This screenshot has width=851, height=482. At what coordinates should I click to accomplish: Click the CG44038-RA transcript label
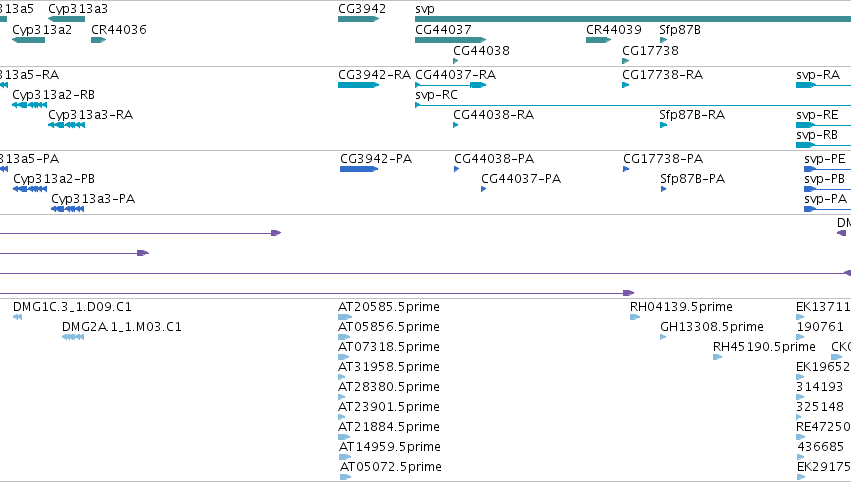tap(493, 115)
